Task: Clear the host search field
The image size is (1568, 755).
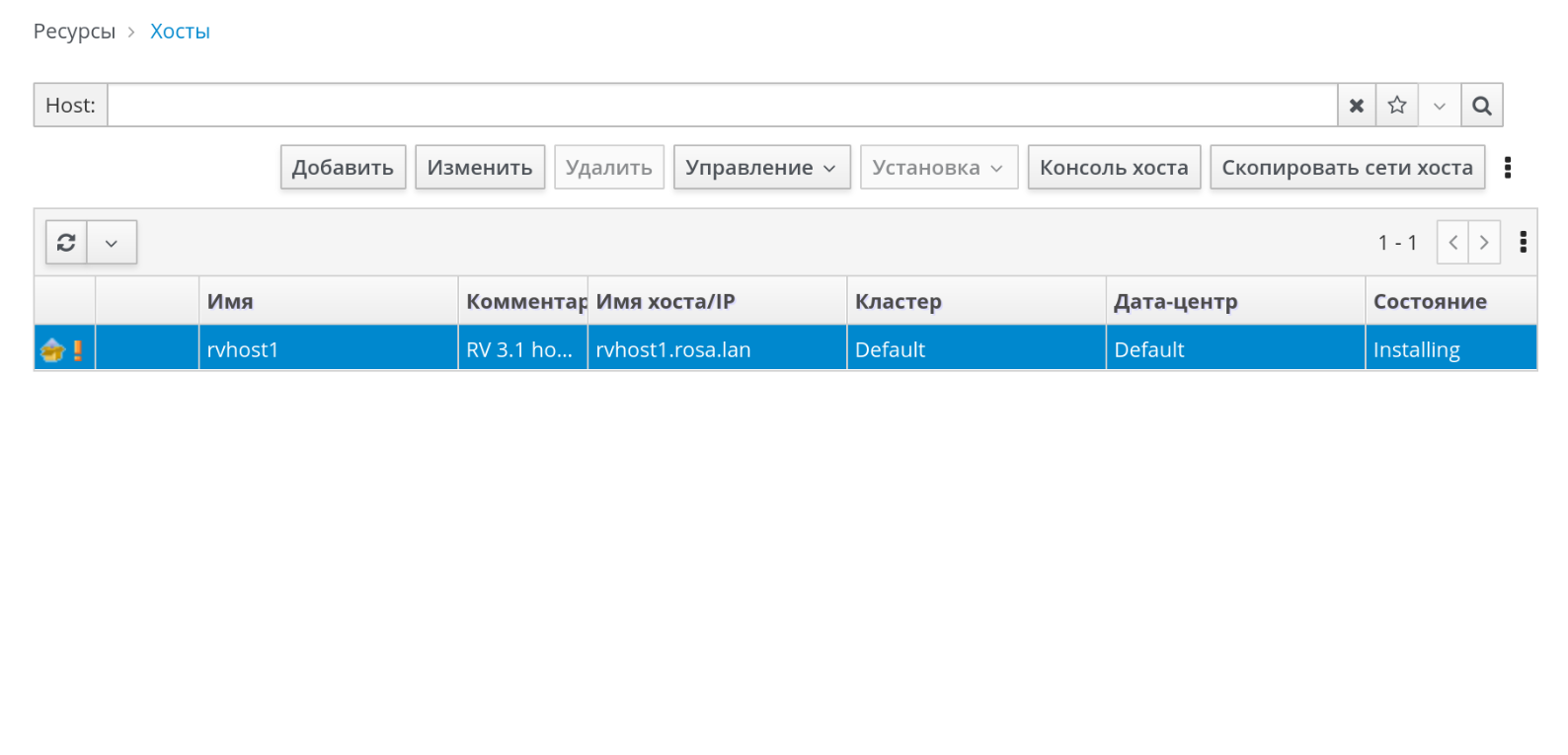Action: (x=1357, y=106)
